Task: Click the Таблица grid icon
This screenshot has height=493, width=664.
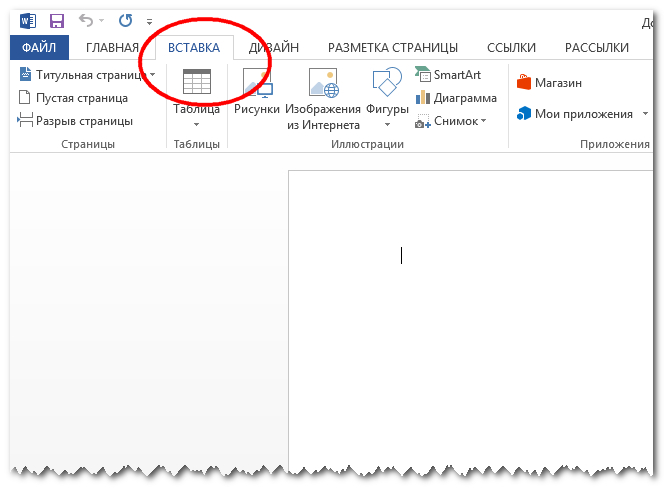Action: [x=196, y=81]
